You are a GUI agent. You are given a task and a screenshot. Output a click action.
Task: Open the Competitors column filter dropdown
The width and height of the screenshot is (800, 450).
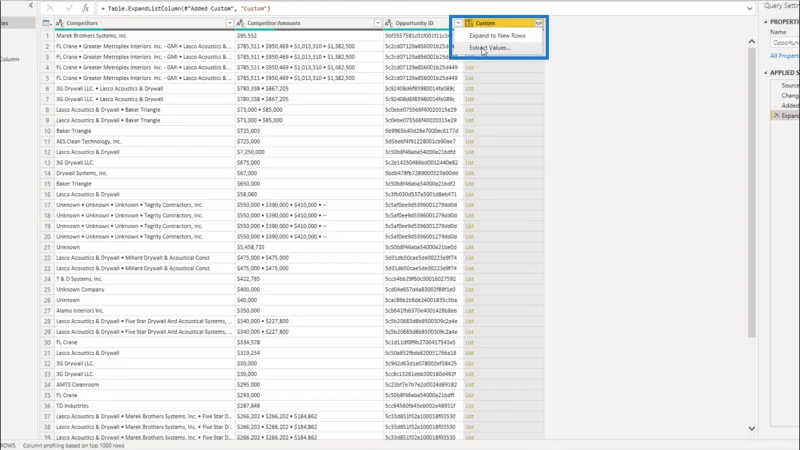pos(230,23)
